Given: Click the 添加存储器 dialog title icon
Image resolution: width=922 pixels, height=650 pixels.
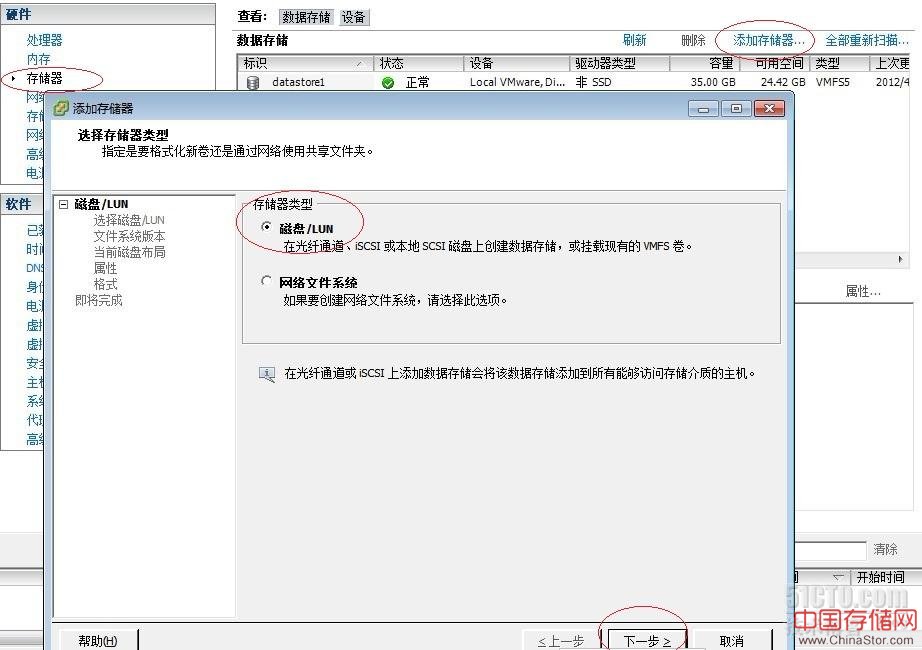Looking at the screenshot, I should click(x=61, y=108).
